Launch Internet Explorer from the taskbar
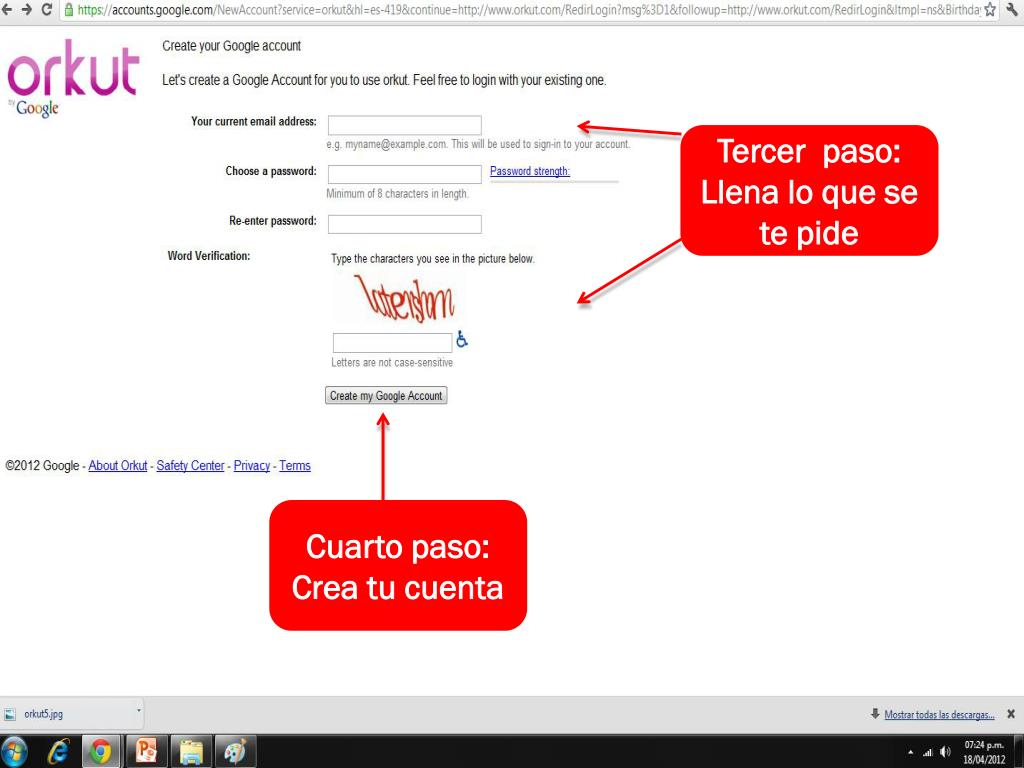Screen dimensions: 1024x768 [58, 752]
